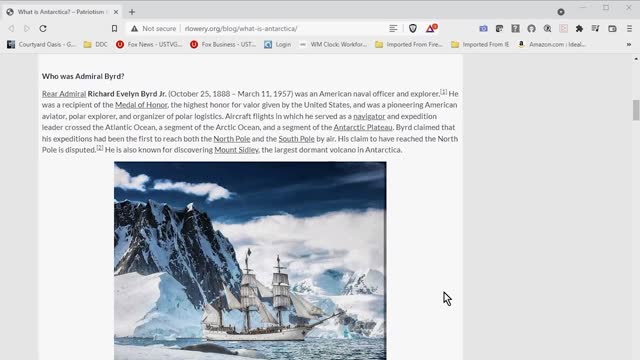Open the Not secure site warning
This screenshot has height=360, width=640.
coord(153,29)
